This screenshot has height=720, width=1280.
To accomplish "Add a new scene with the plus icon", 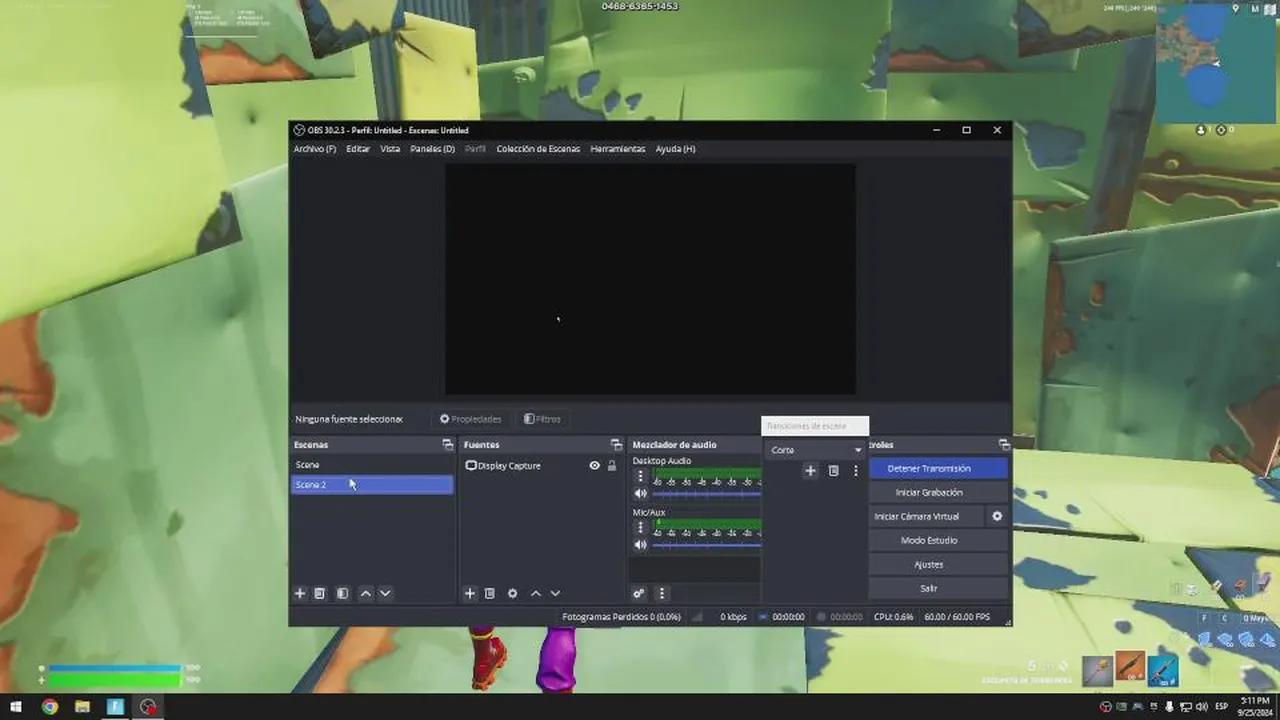I will (299, 593).
